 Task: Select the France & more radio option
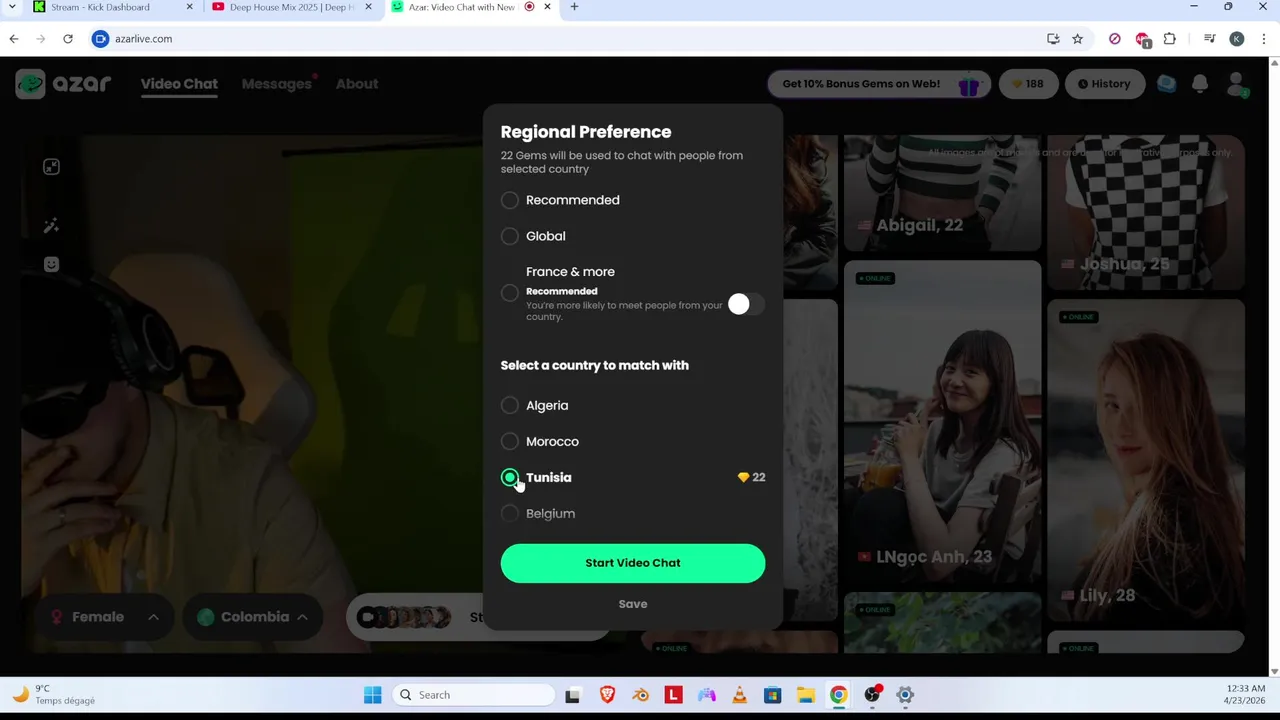[x=510, y=293]
